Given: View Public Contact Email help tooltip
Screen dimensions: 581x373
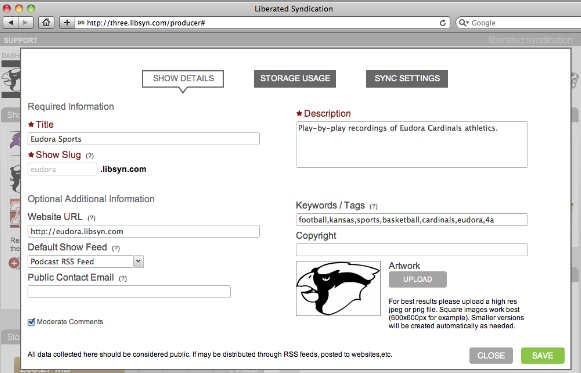Looking at the screenshot, I should 123,279.
